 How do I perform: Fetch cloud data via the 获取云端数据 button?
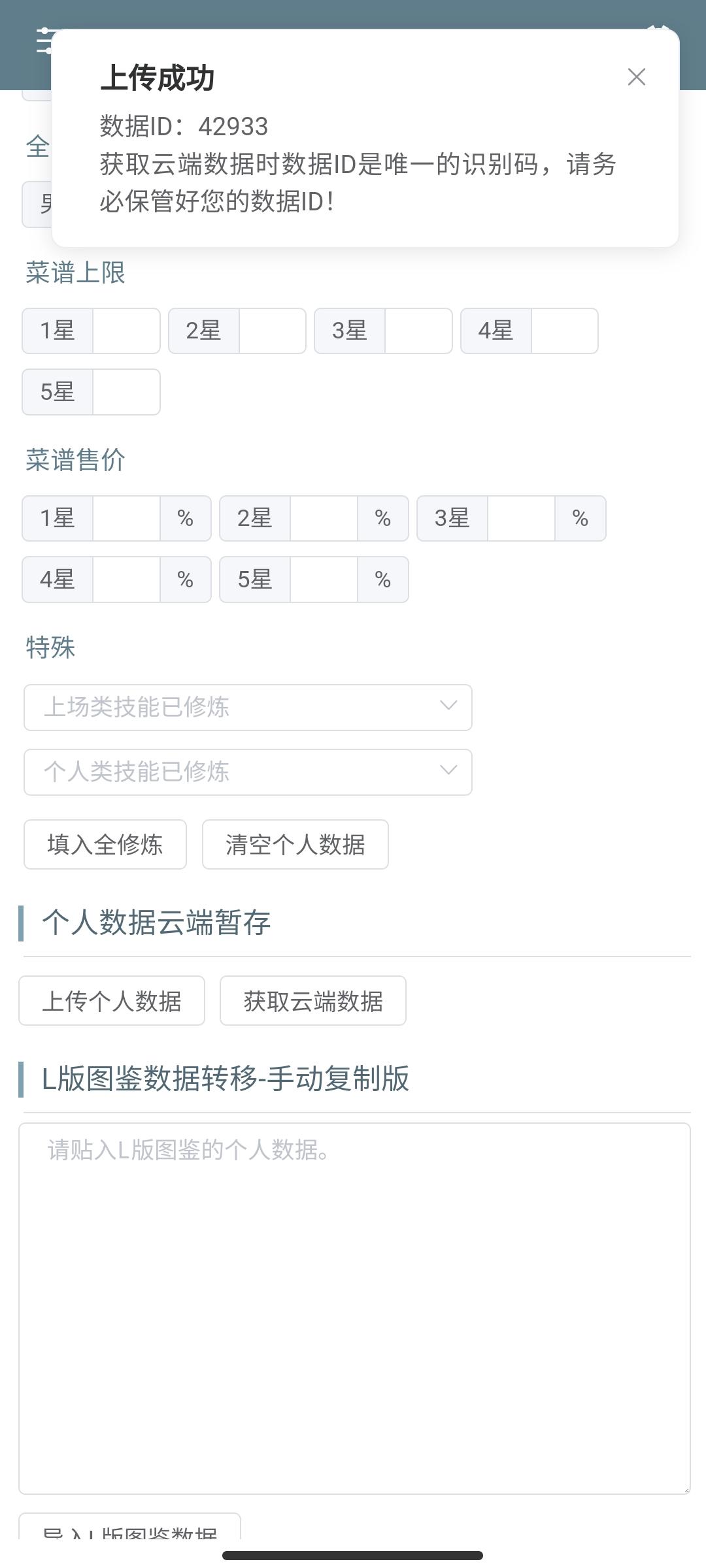313,1000
